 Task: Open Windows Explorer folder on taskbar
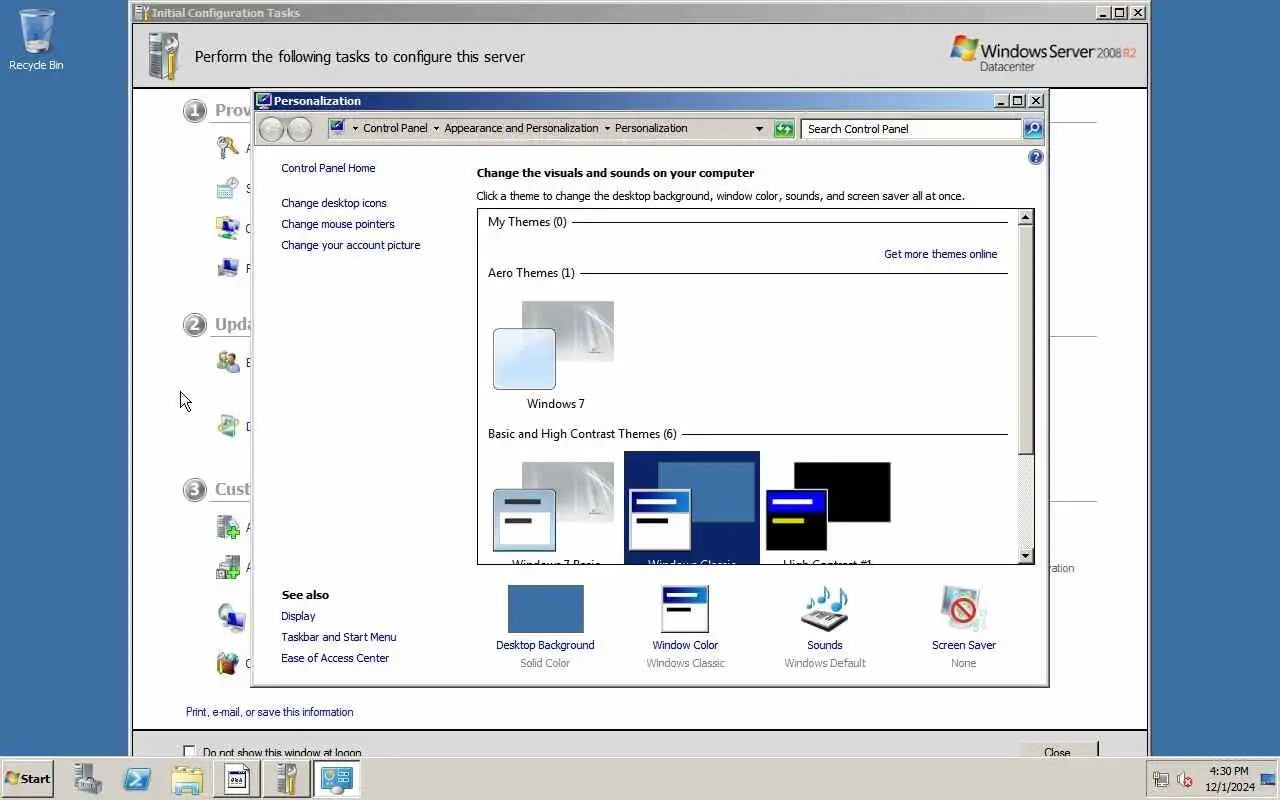point(187,778)
